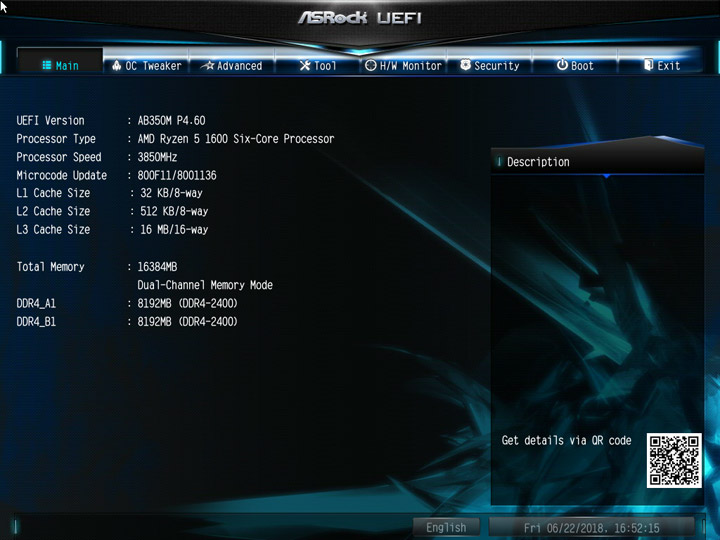Viewport: 720px width, 540px height.
Task: Click the Get details via QR code text
Action: 566,440
